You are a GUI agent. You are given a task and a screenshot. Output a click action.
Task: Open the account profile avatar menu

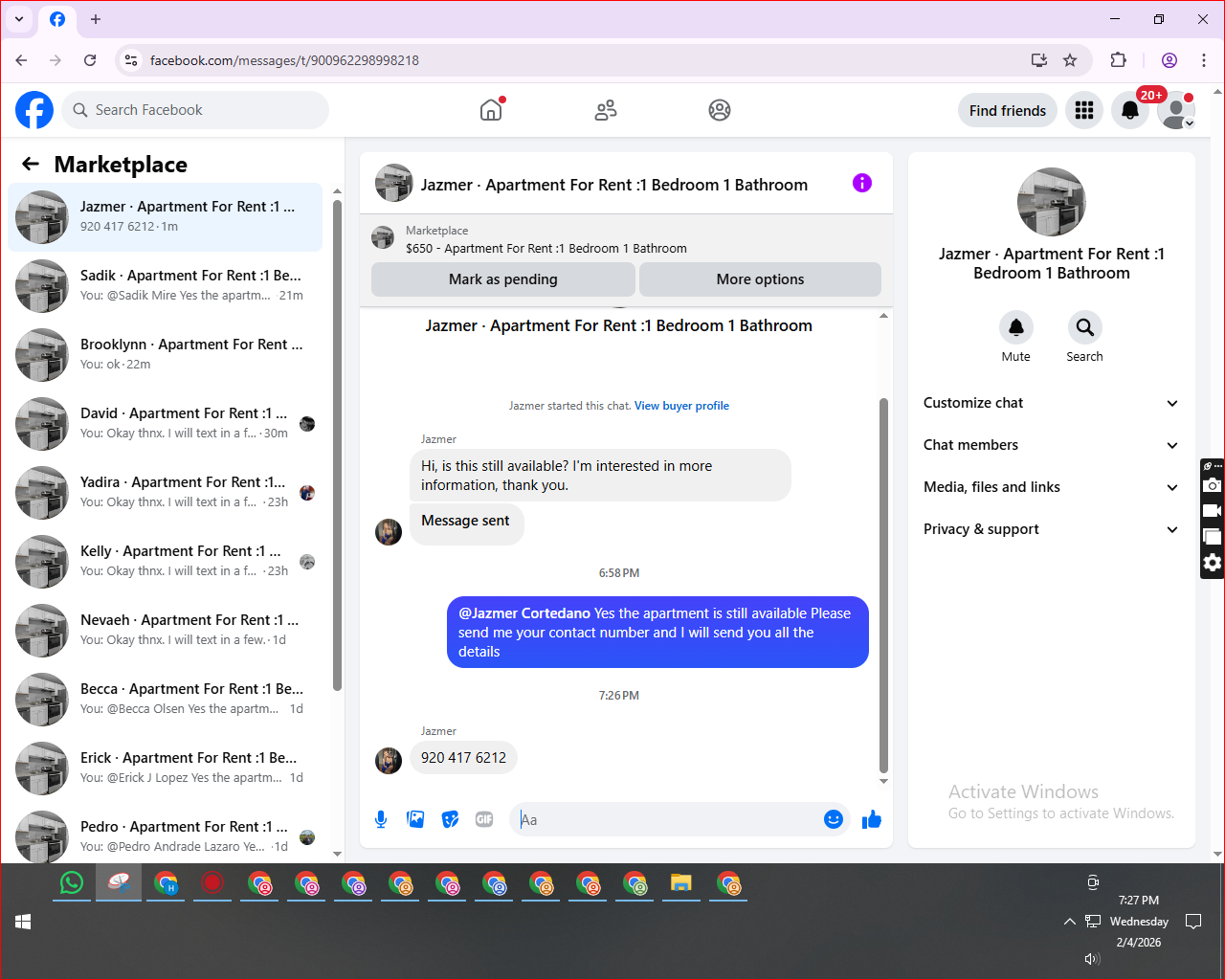(1176, 110)
